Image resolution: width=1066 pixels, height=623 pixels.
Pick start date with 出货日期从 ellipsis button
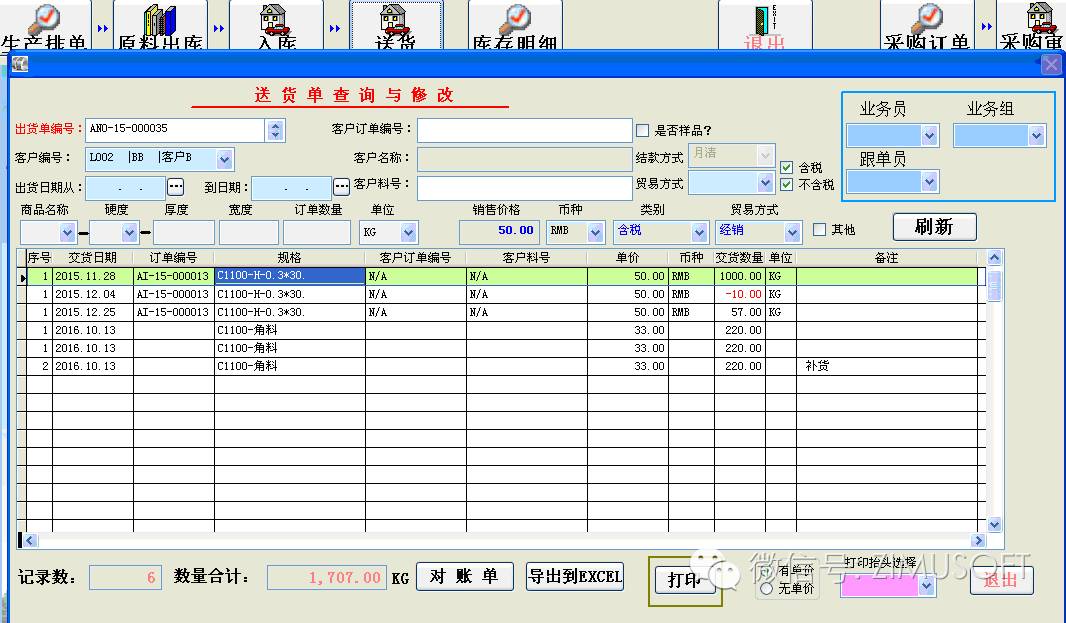[x=176, y=187]
